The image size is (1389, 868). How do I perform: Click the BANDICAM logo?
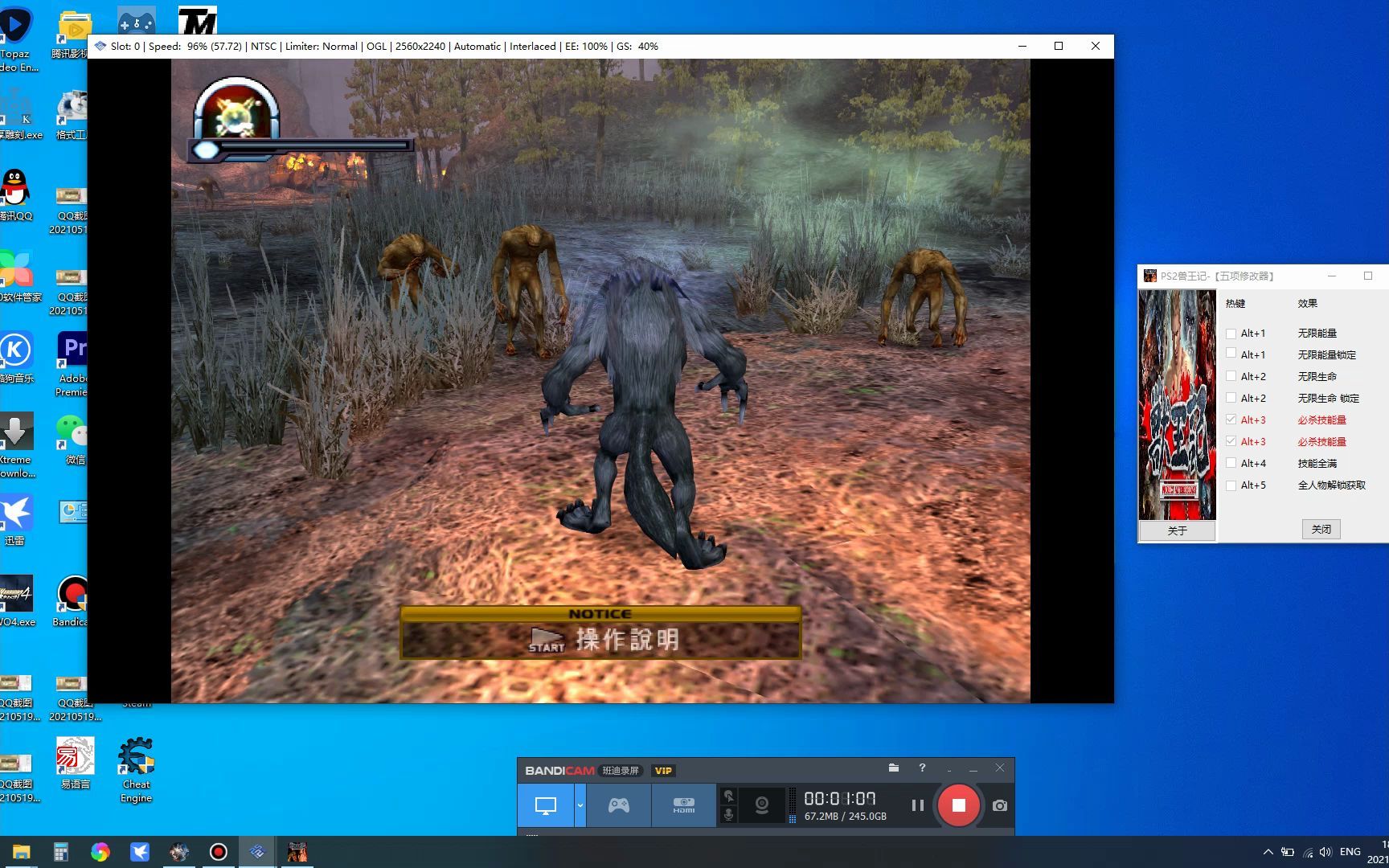click(559, 771)
